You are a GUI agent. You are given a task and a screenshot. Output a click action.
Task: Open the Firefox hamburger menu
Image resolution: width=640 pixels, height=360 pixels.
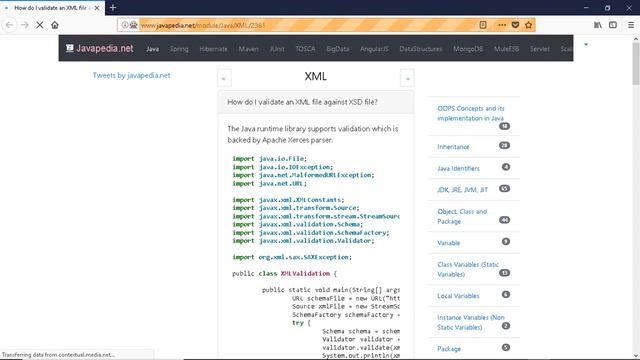(x=631, y=25)
